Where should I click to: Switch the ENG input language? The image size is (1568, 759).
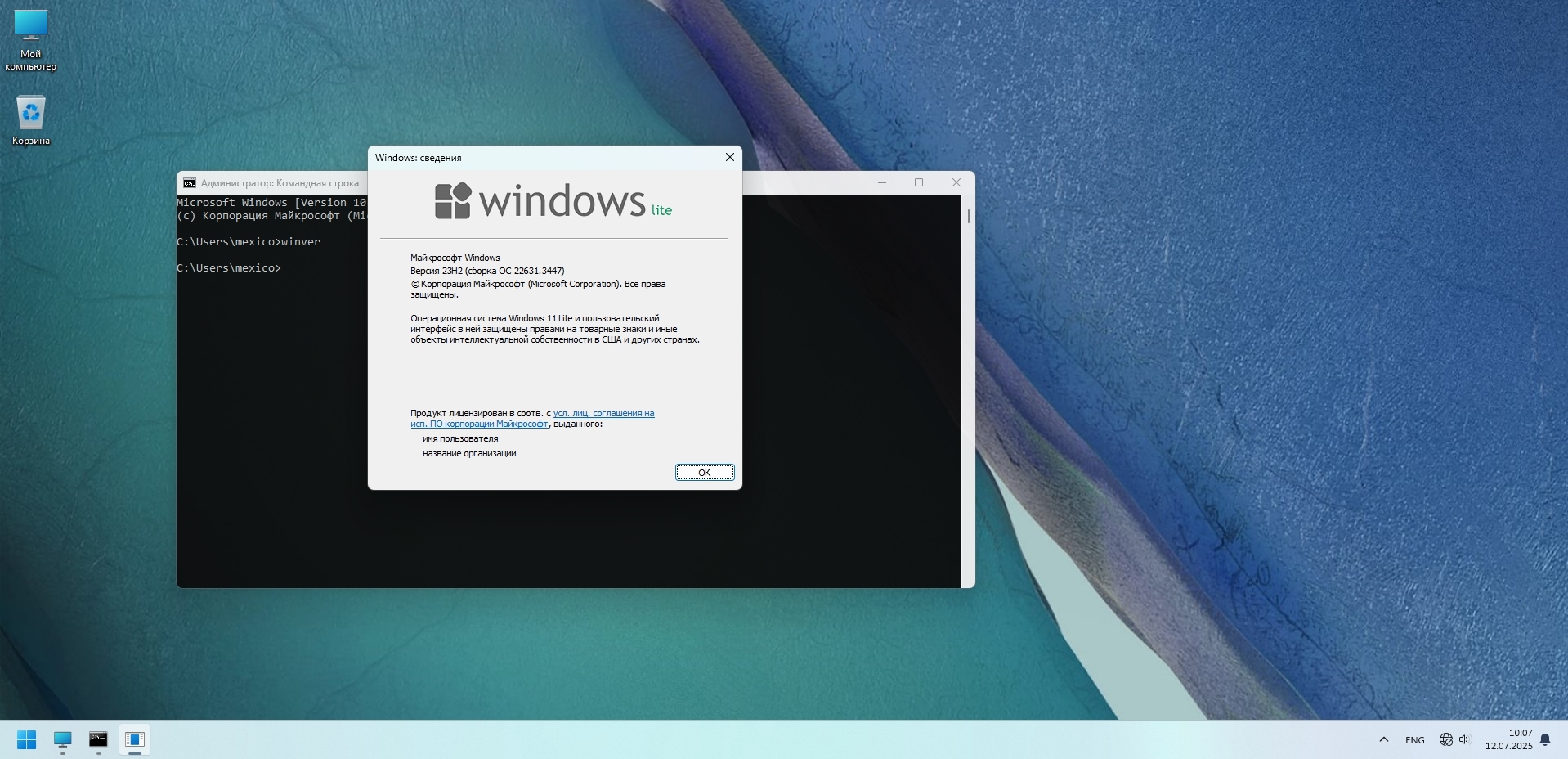point(1414,739)
